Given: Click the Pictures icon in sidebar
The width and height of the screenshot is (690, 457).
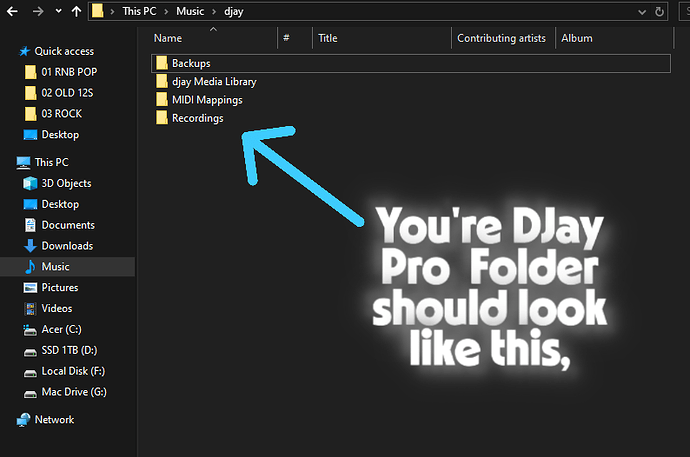Looking at the screenshot, I should [x=30, y=288].
